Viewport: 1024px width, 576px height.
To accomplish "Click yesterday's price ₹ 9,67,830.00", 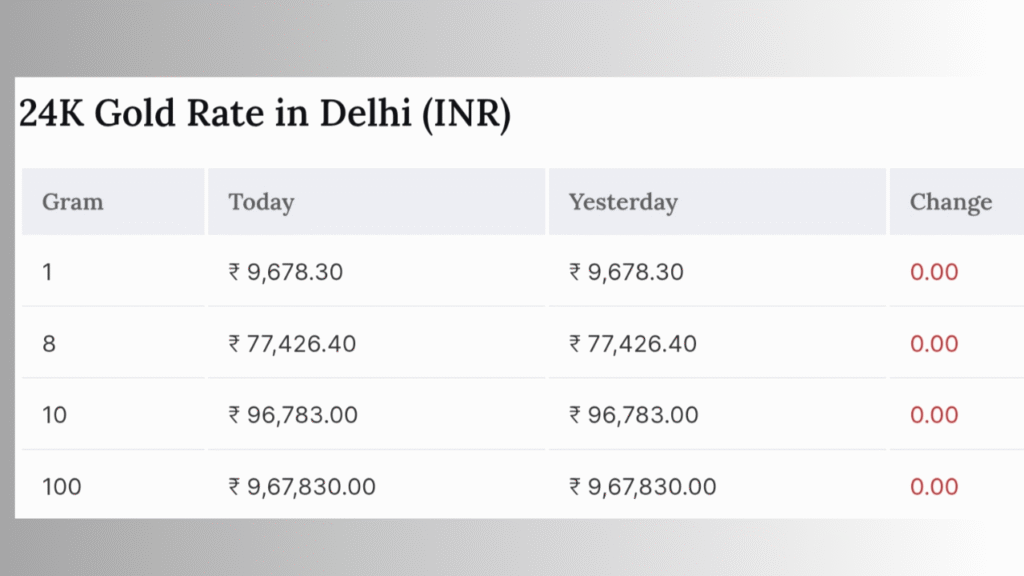I will click(x=643, y=487).
